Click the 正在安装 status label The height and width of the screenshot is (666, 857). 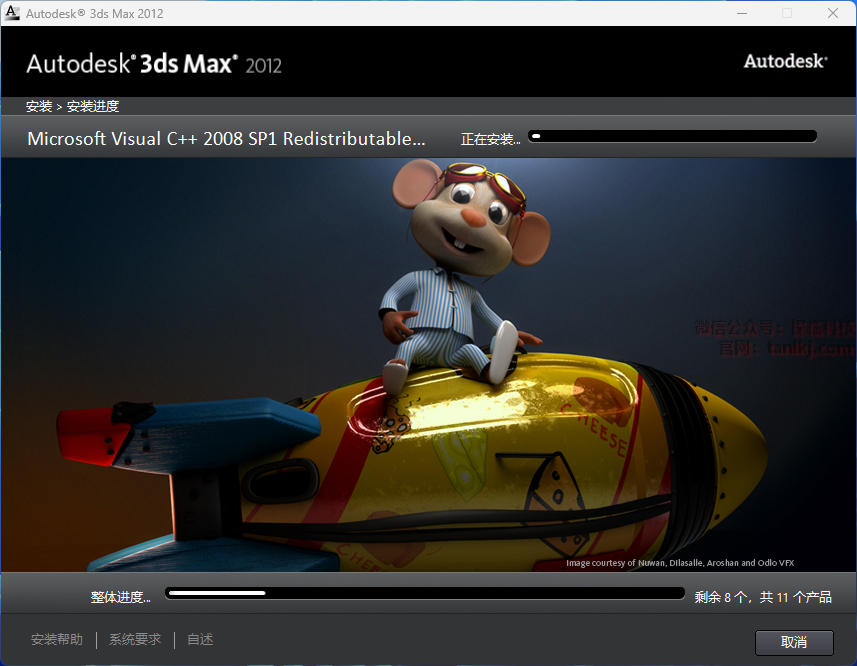490,140
